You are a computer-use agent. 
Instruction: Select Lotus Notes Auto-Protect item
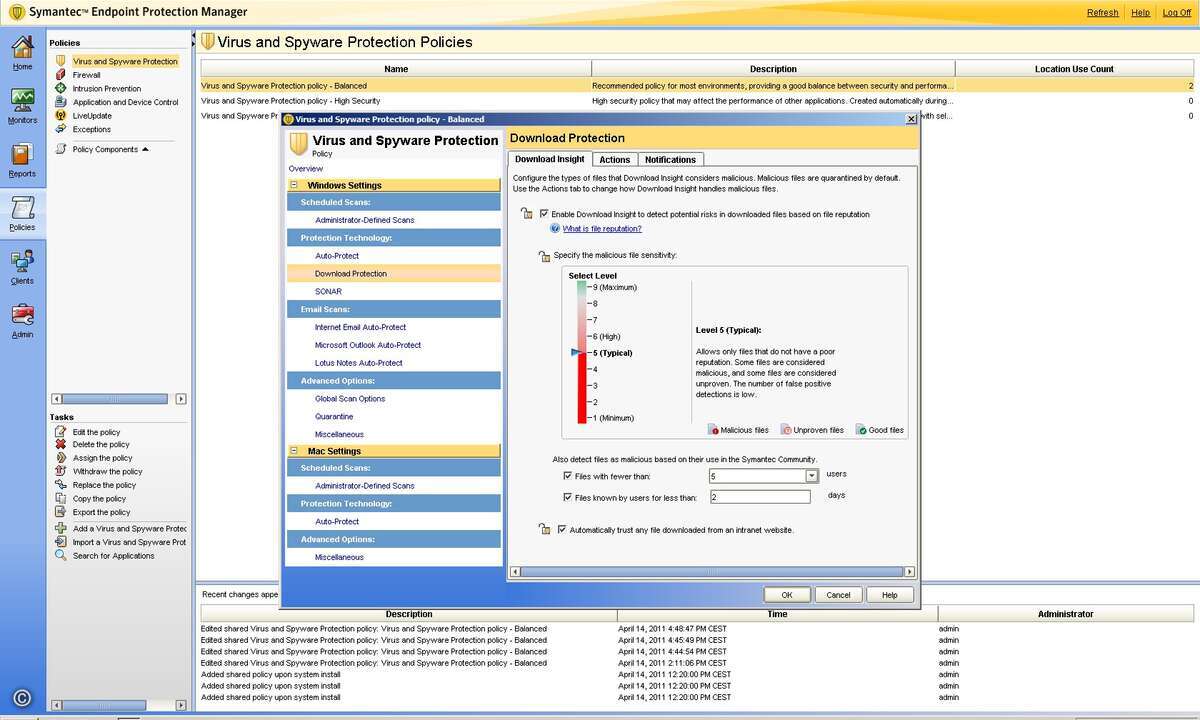358,363
